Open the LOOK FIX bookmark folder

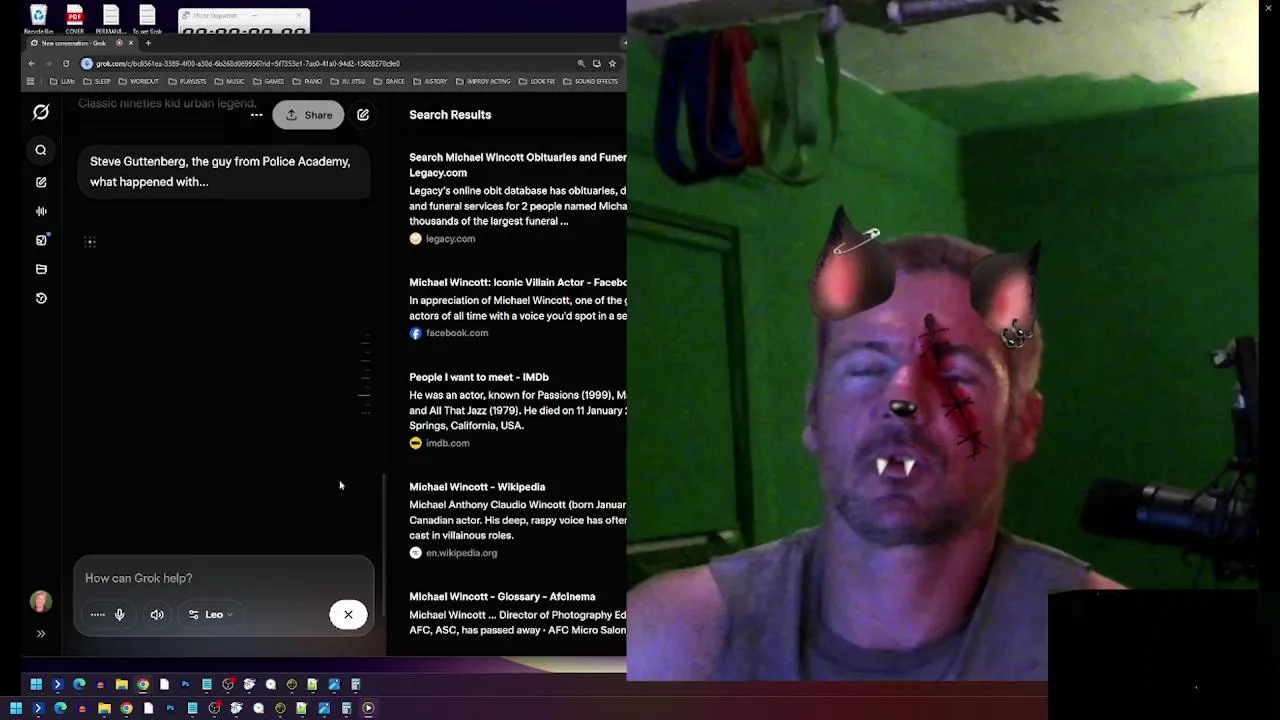coord(538,81)
